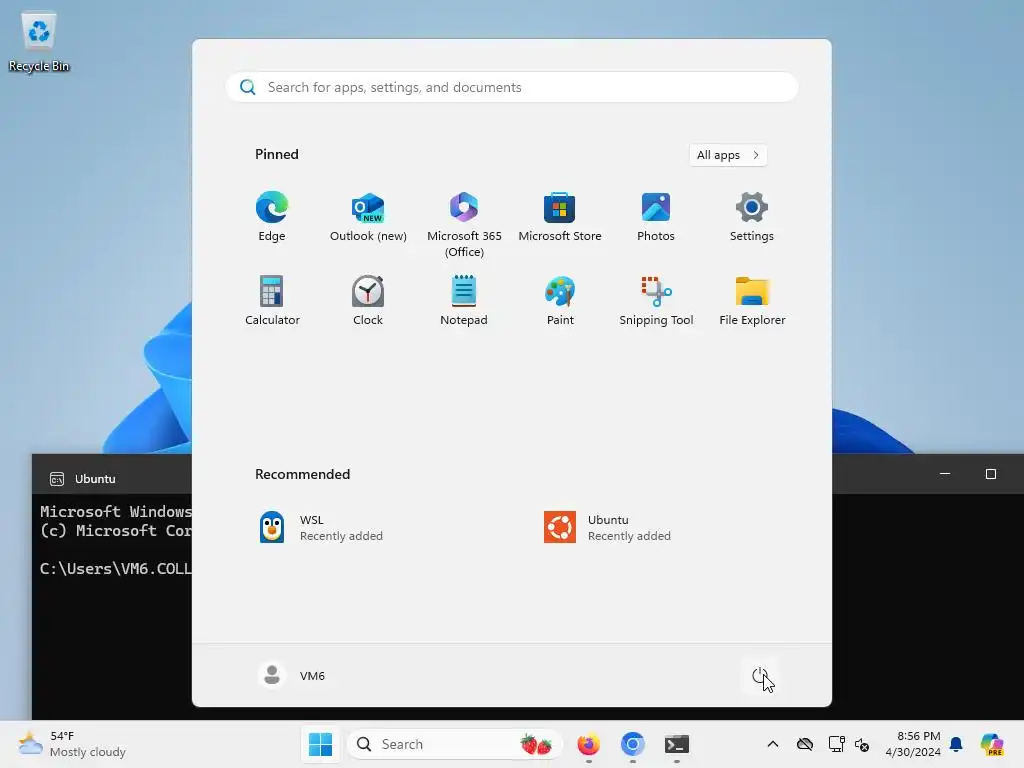The height and width of the screenshot is (768, 1024).
Task: Open network status tray icon
Action: click(x=836, y=744)
